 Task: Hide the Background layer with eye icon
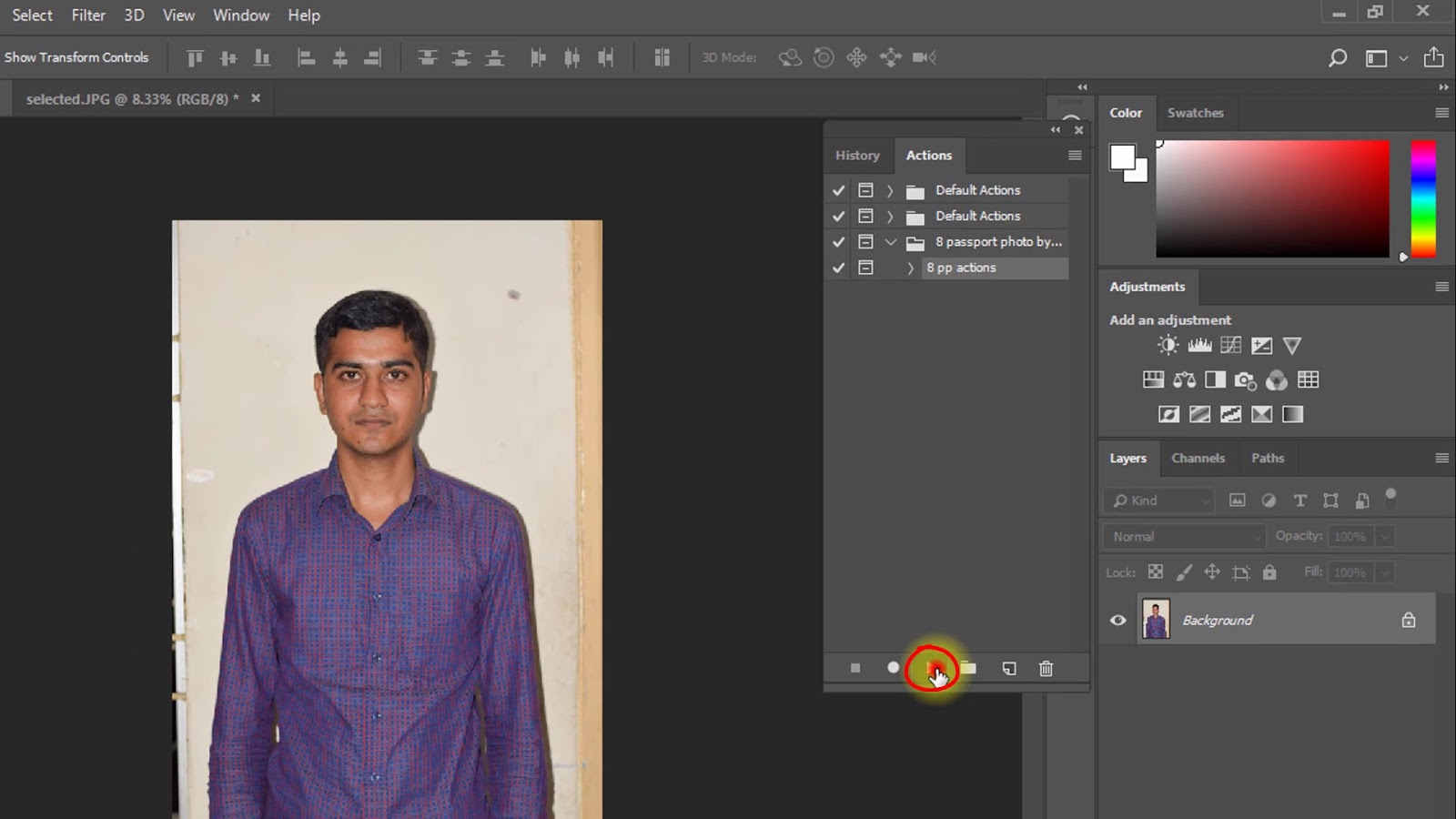(1117, 620)
